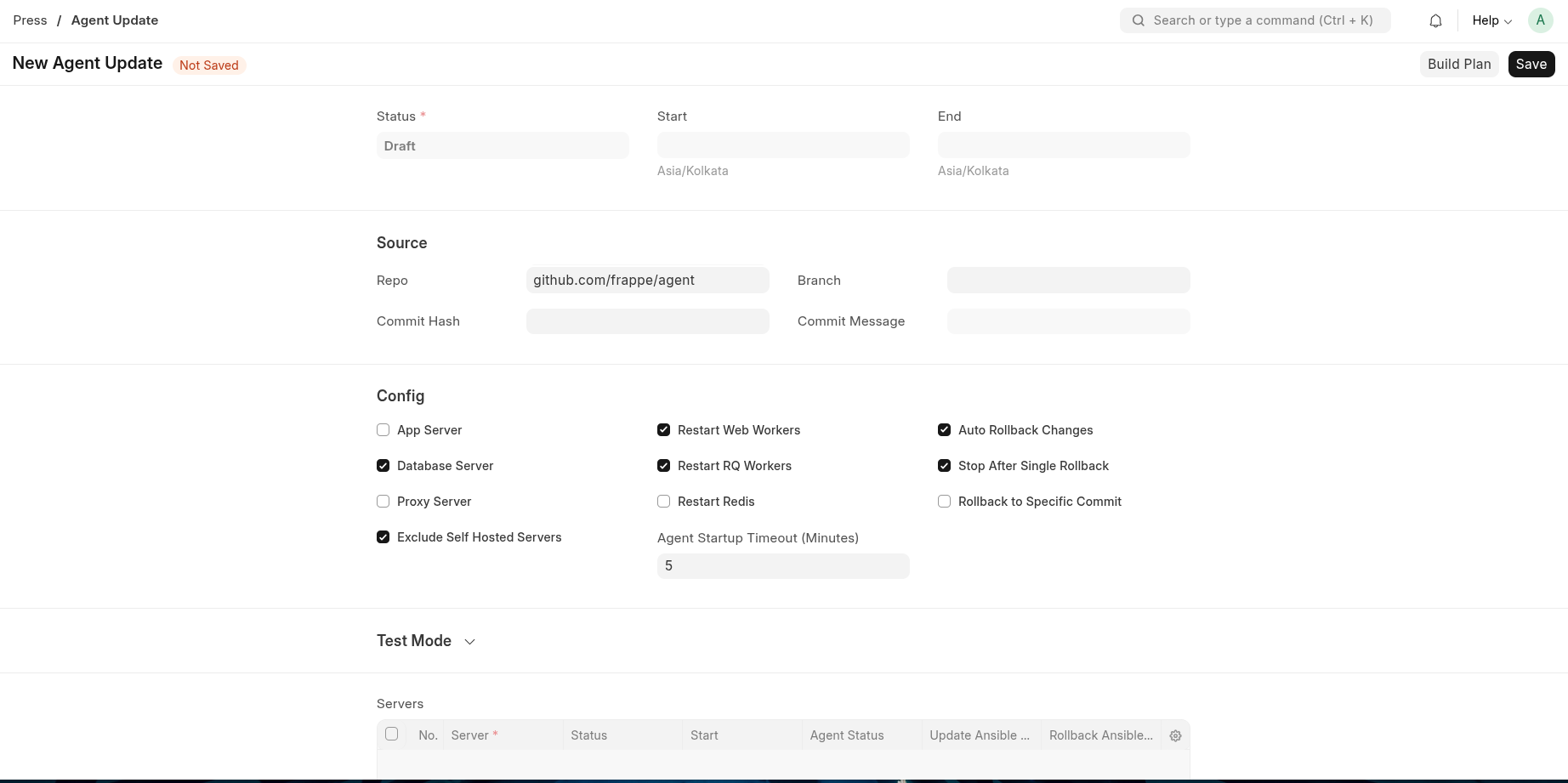Disable Auto Rollback Changes checkbox
This screenshot has width=1568, height=783.
(x=945, y=430)
